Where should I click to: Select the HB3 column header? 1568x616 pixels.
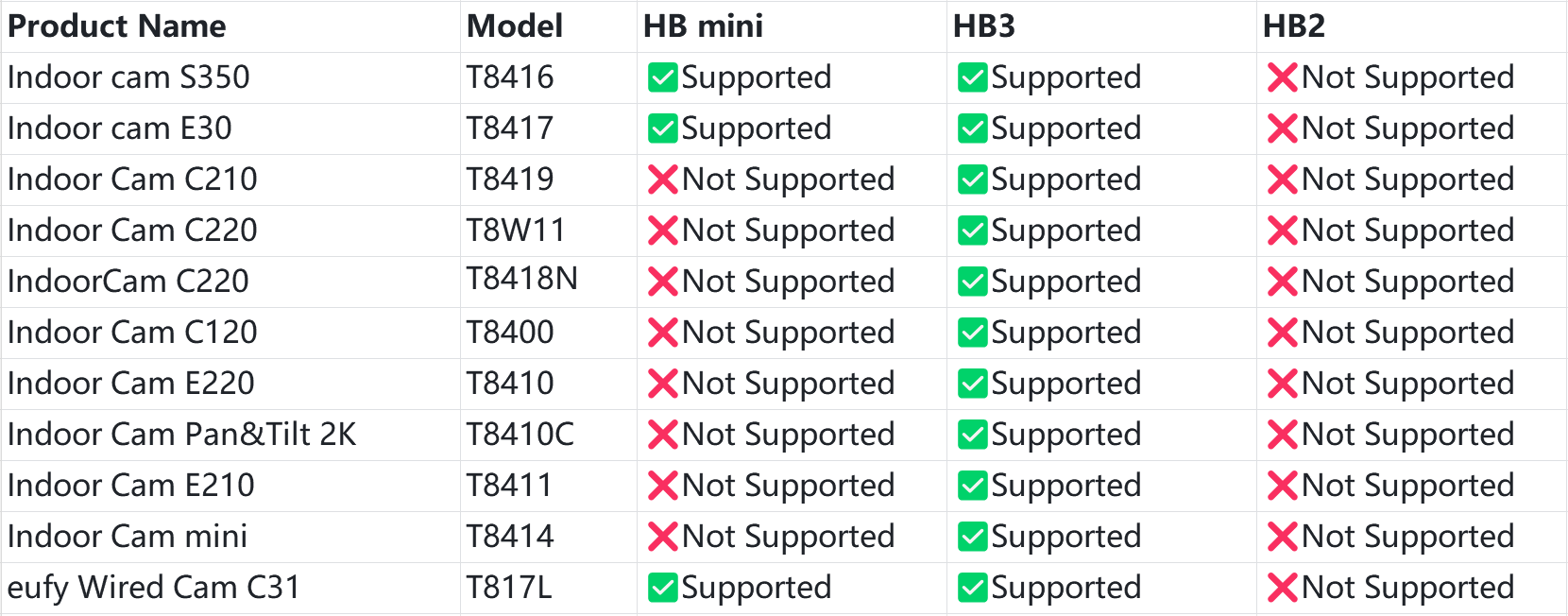coord(983,26)
